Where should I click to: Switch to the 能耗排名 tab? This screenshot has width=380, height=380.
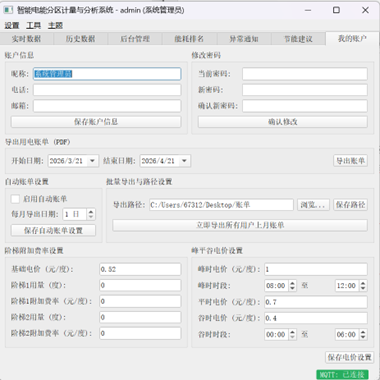pyautogui.click(x=189, y=39)
